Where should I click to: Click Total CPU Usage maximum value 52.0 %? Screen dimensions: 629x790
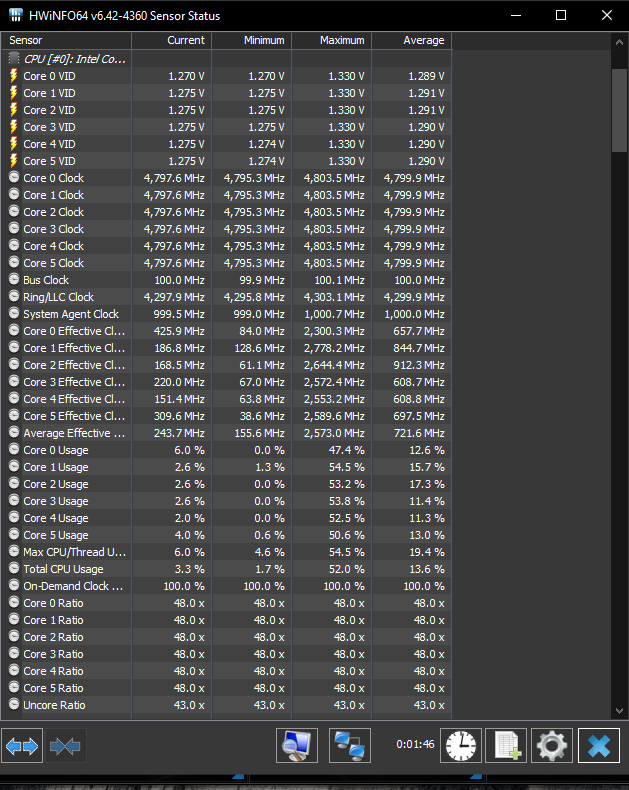pos(347,569)
